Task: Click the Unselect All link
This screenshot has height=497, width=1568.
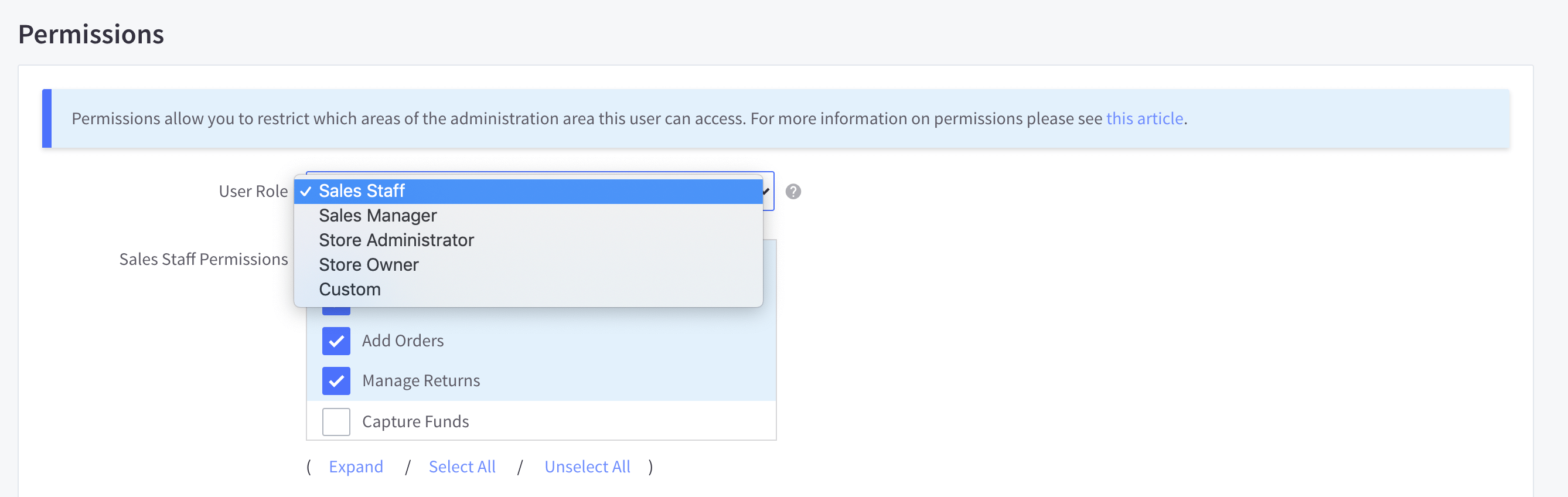Action: pos(587,467)
